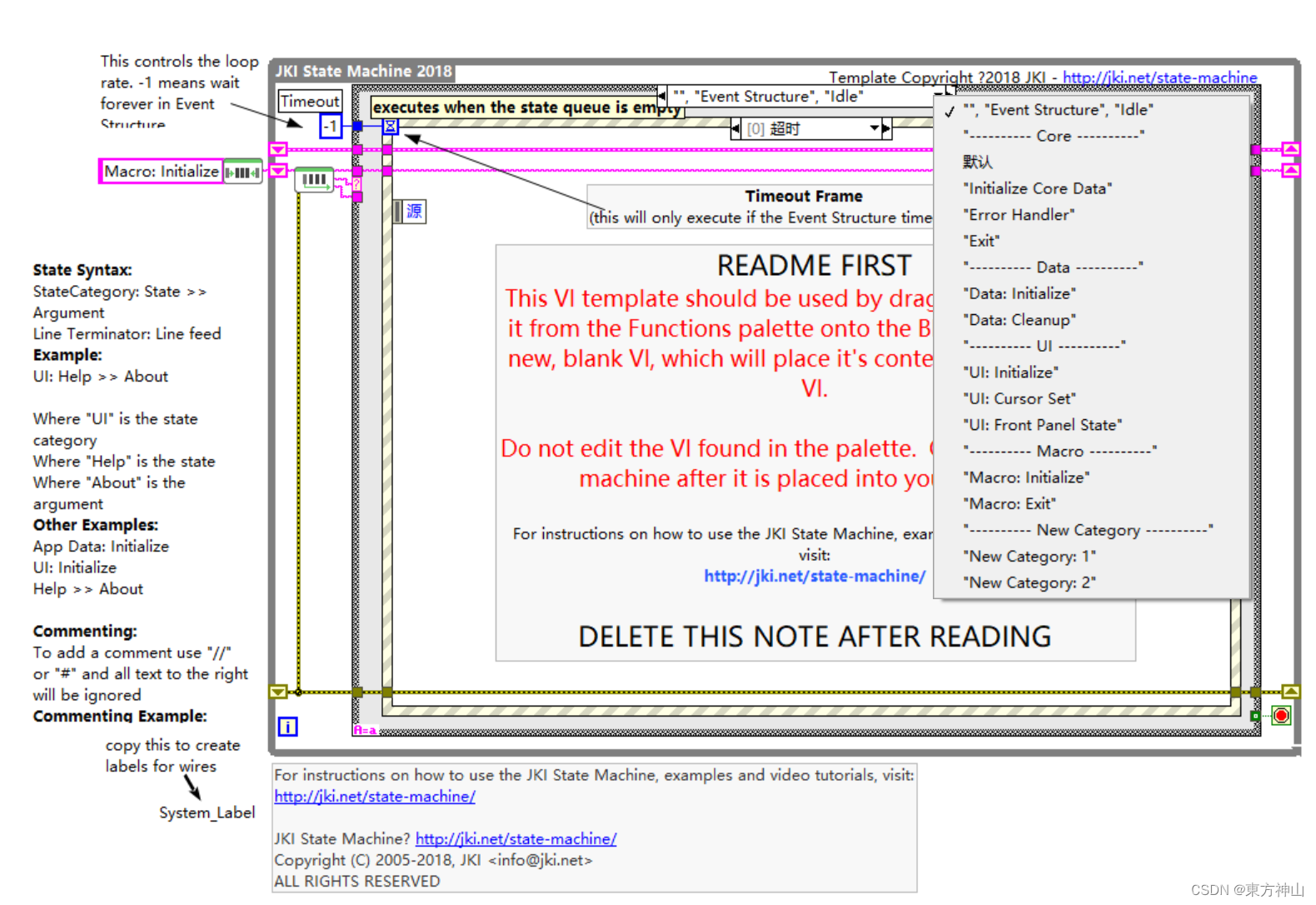Open the link after "JKI State Machine?" at bottom

tap(516, 839)
